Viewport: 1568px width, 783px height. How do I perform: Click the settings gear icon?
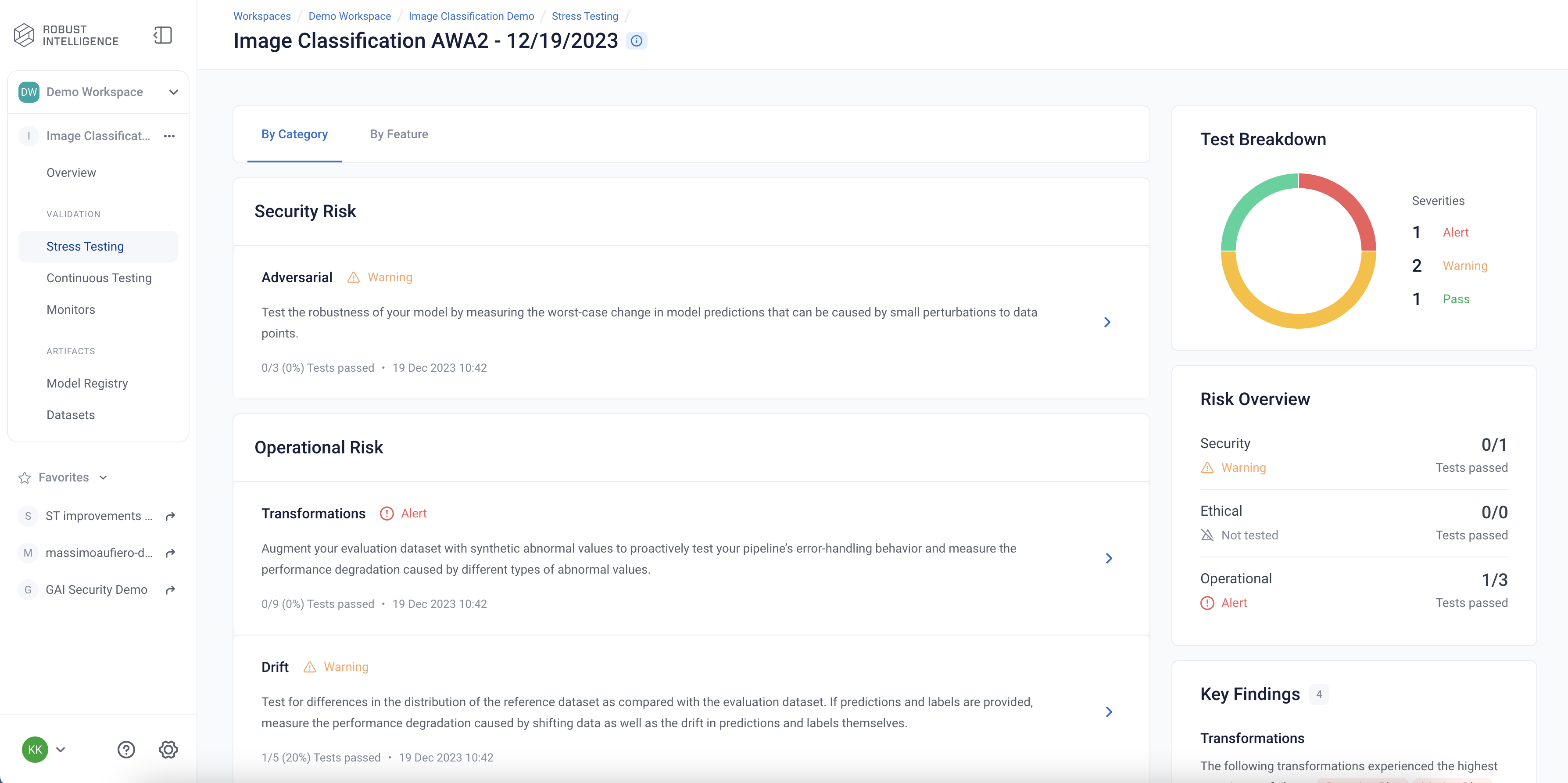[x=168, y=749]
